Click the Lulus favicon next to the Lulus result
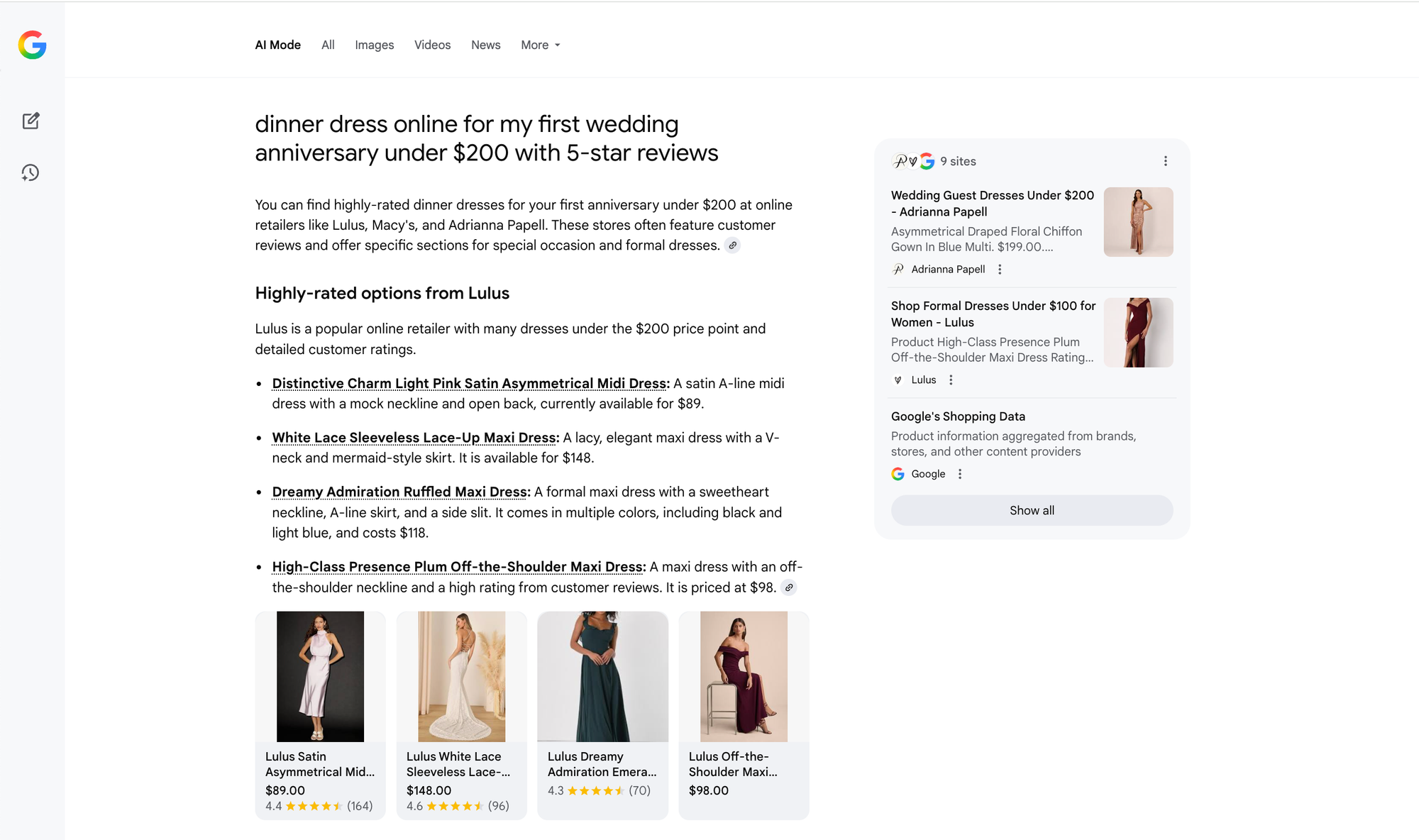Image resolution: width=1419 pixels, height=840 pixels. point(898,380)
